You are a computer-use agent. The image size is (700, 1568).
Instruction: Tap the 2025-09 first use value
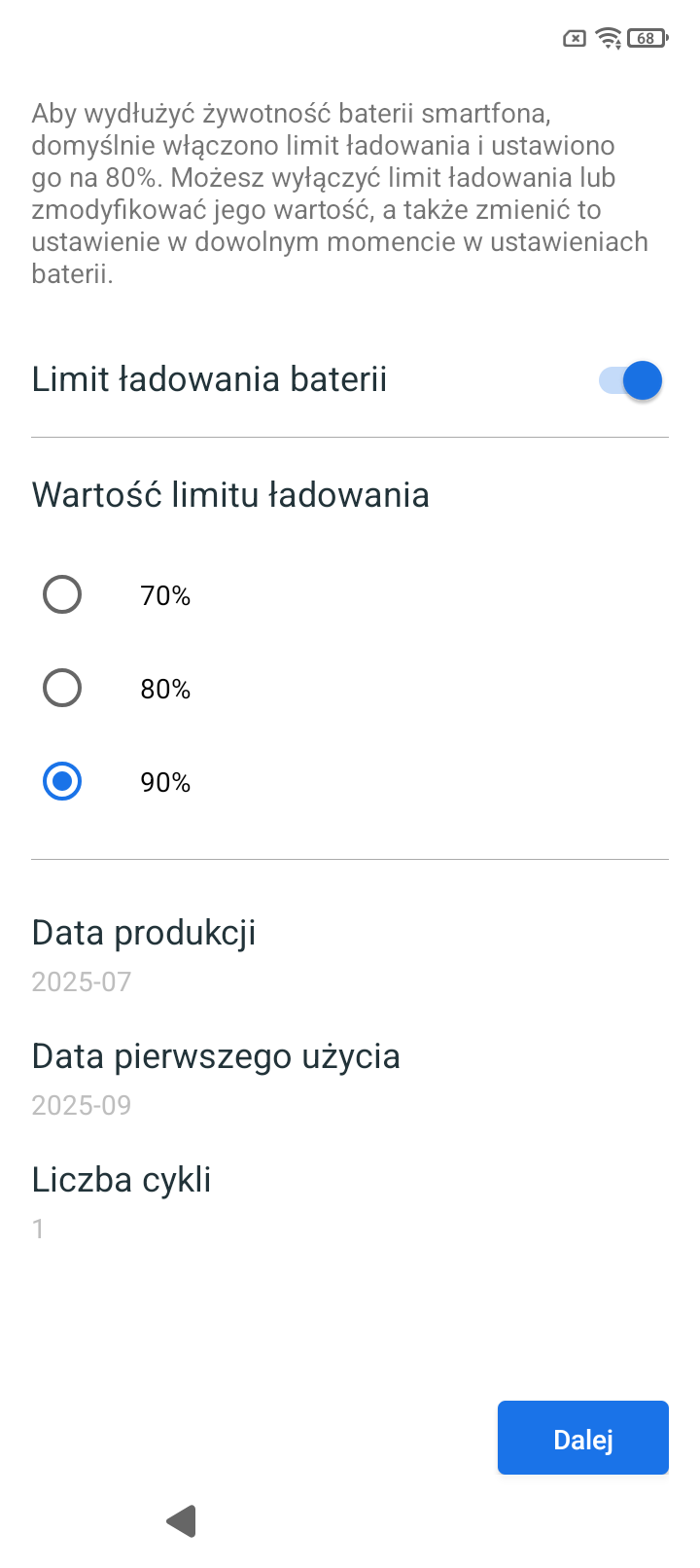[82, 1105]
